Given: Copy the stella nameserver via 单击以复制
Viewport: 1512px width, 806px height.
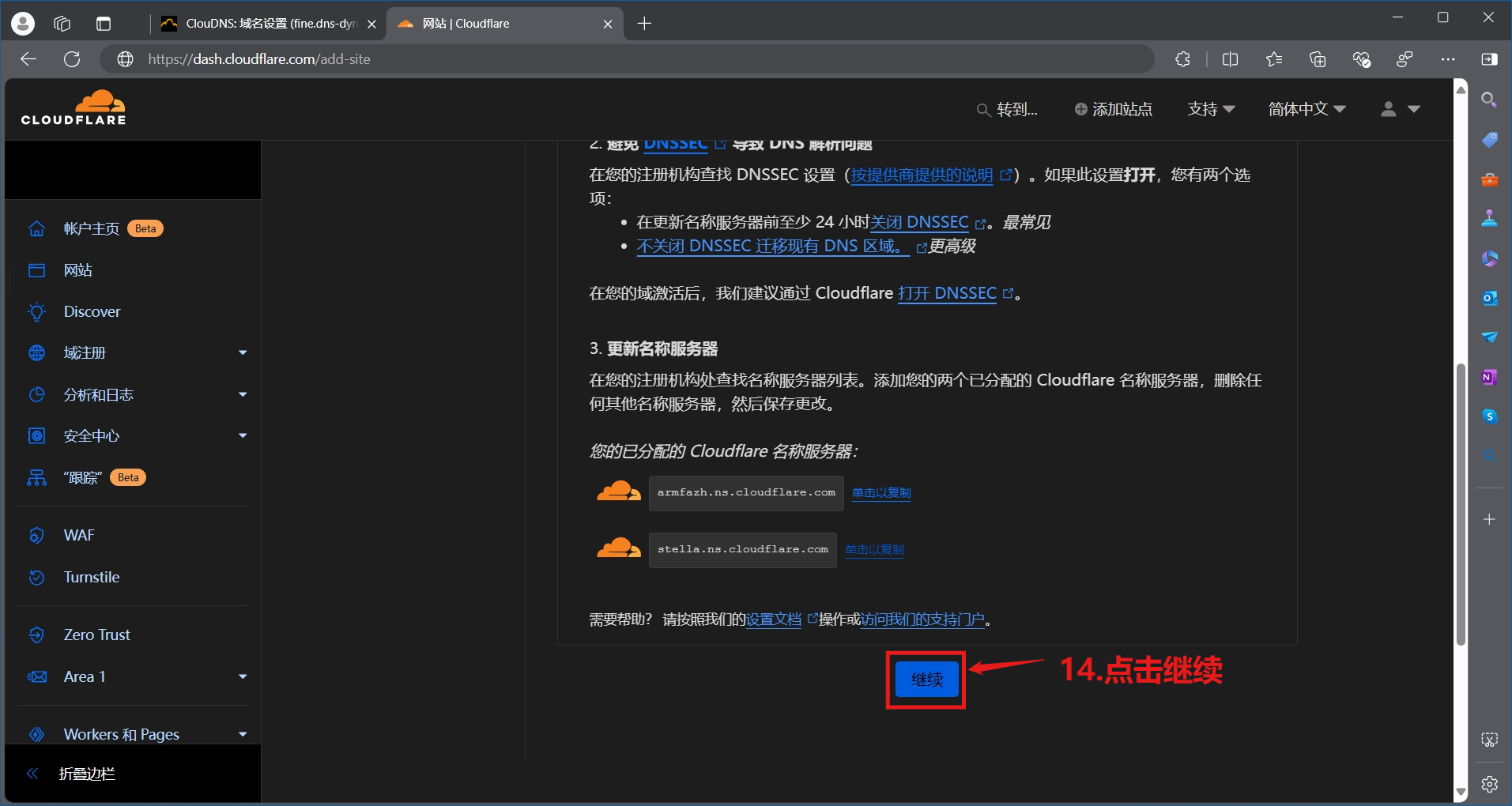Looking at the screenshot, I should pos(874,550).
